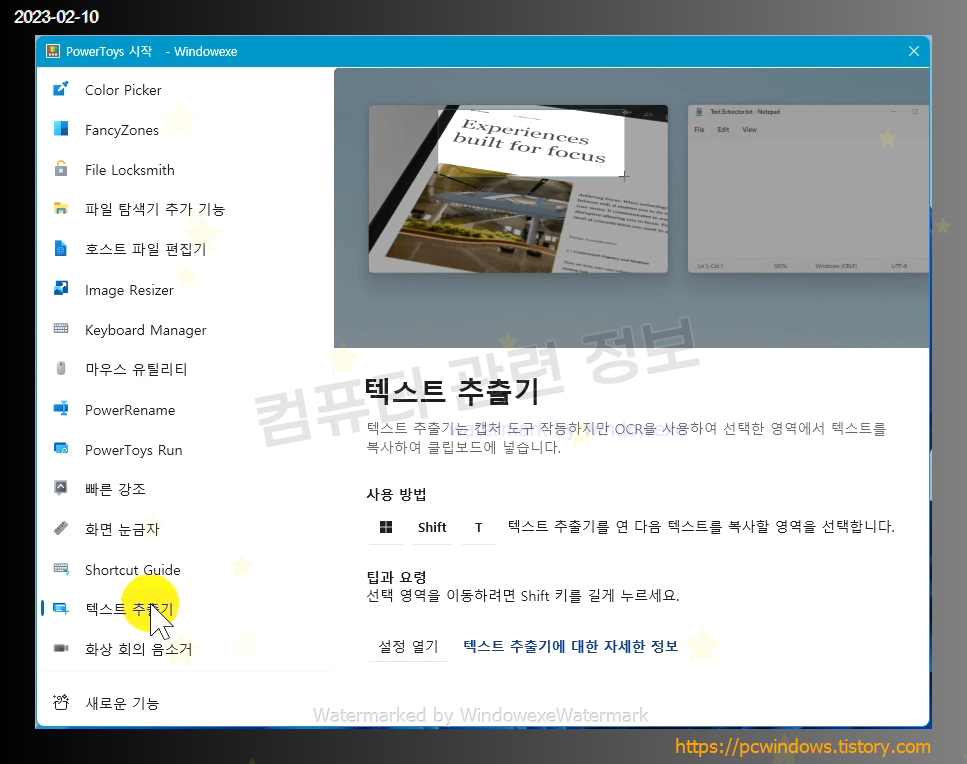Open the Color Picker page

coord(123,90)
